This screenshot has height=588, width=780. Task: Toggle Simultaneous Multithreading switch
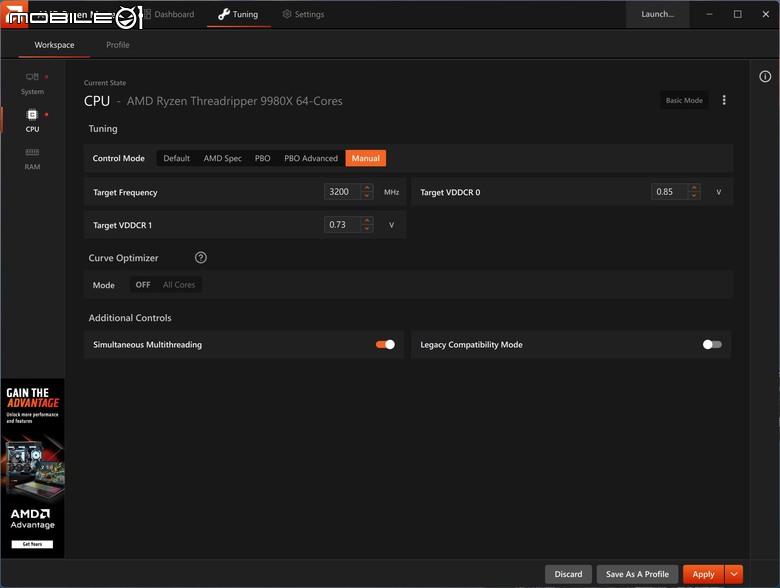386,344
